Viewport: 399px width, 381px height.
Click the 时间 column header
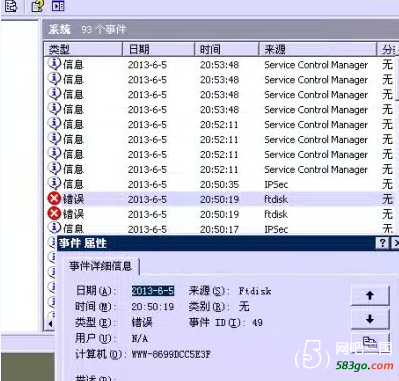click(226, 49)
